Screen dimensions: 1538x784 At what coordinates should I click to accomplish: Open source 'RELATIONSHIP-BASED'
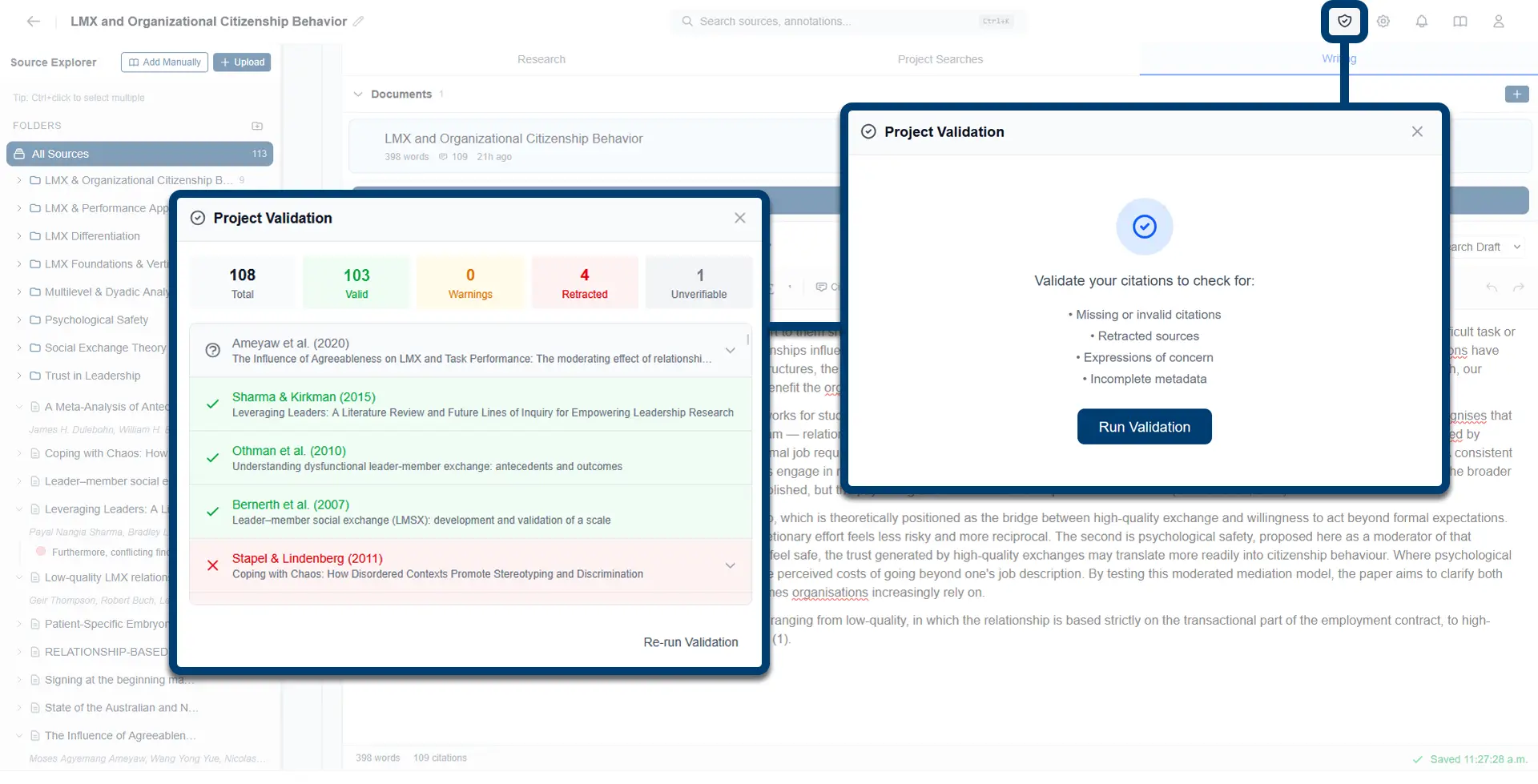pyautogui.click(x=107, y=652)
